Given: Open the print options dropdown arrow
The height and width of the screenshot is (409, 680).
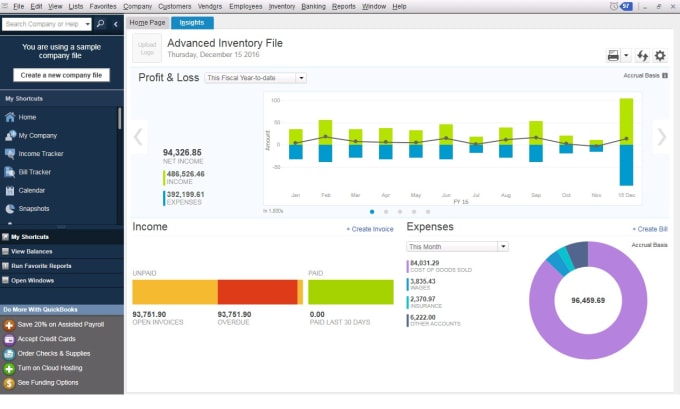Looking at the screenshot, I should [x=626, y=56].
